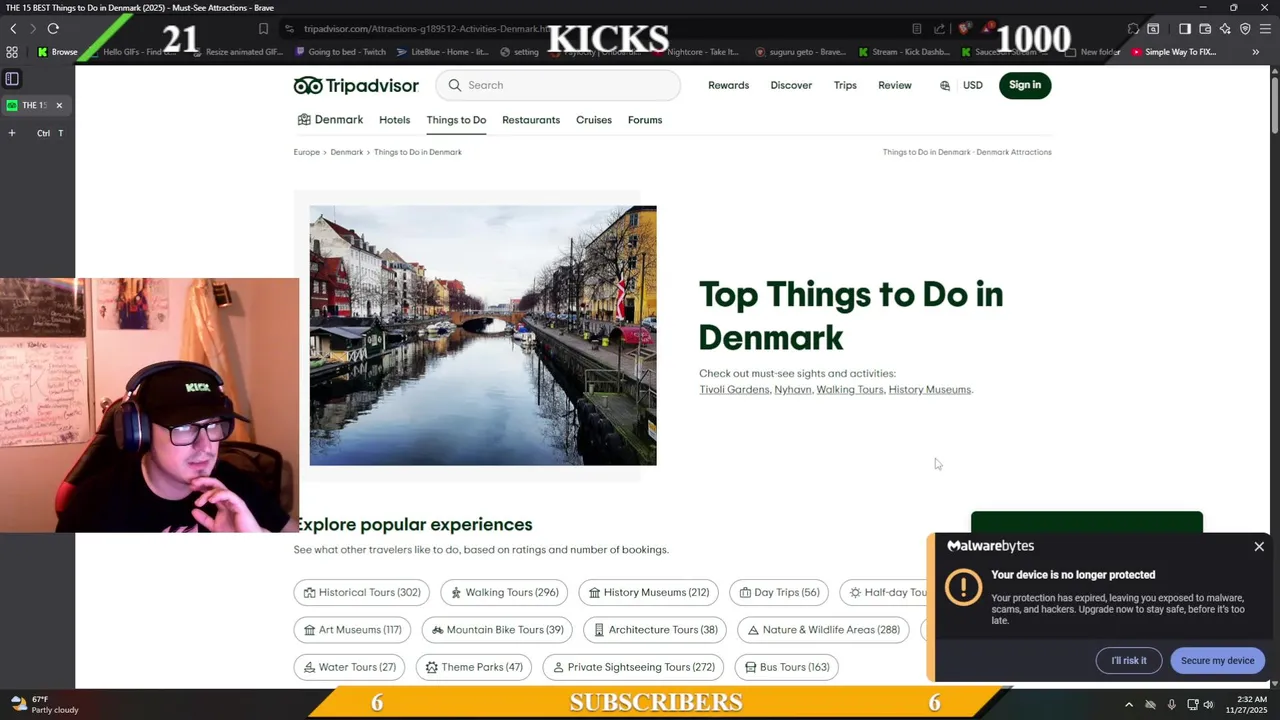Viewport: 1280px width, 720px height.
Task: Open the reader mode icon in address bar
Action: point(917,29)
